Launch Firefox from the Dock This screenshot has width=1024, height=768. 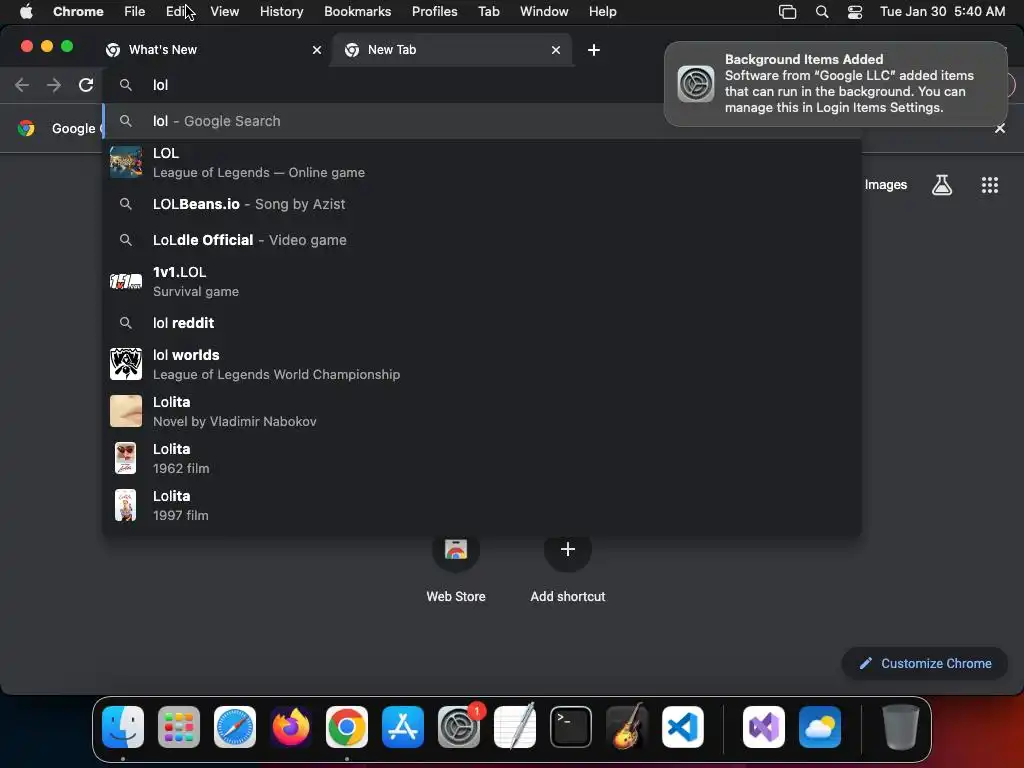coord(291,727)
